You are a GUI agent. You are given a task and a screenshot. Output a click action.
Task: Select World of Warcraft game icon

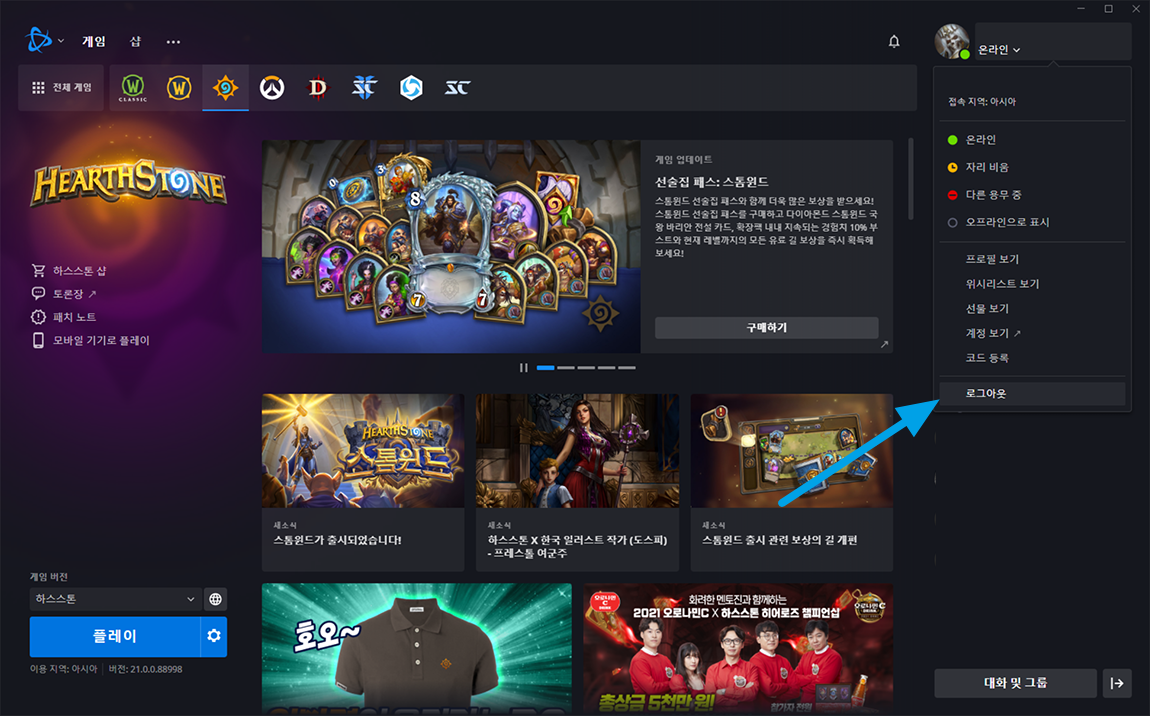pyautogui.click(x=179, y=88)
